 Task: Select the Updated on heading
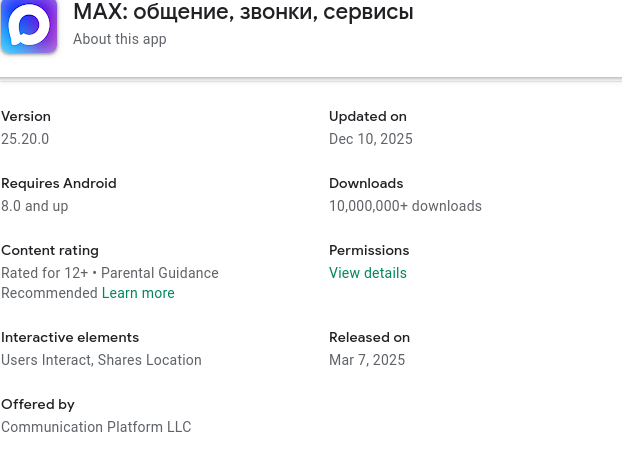[368, 116]
